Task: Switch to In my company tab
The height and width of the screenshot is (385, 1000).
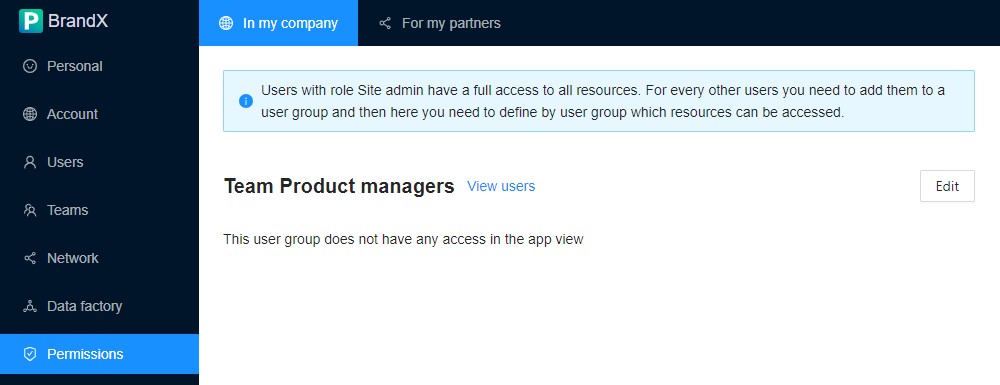Action: 279,23
